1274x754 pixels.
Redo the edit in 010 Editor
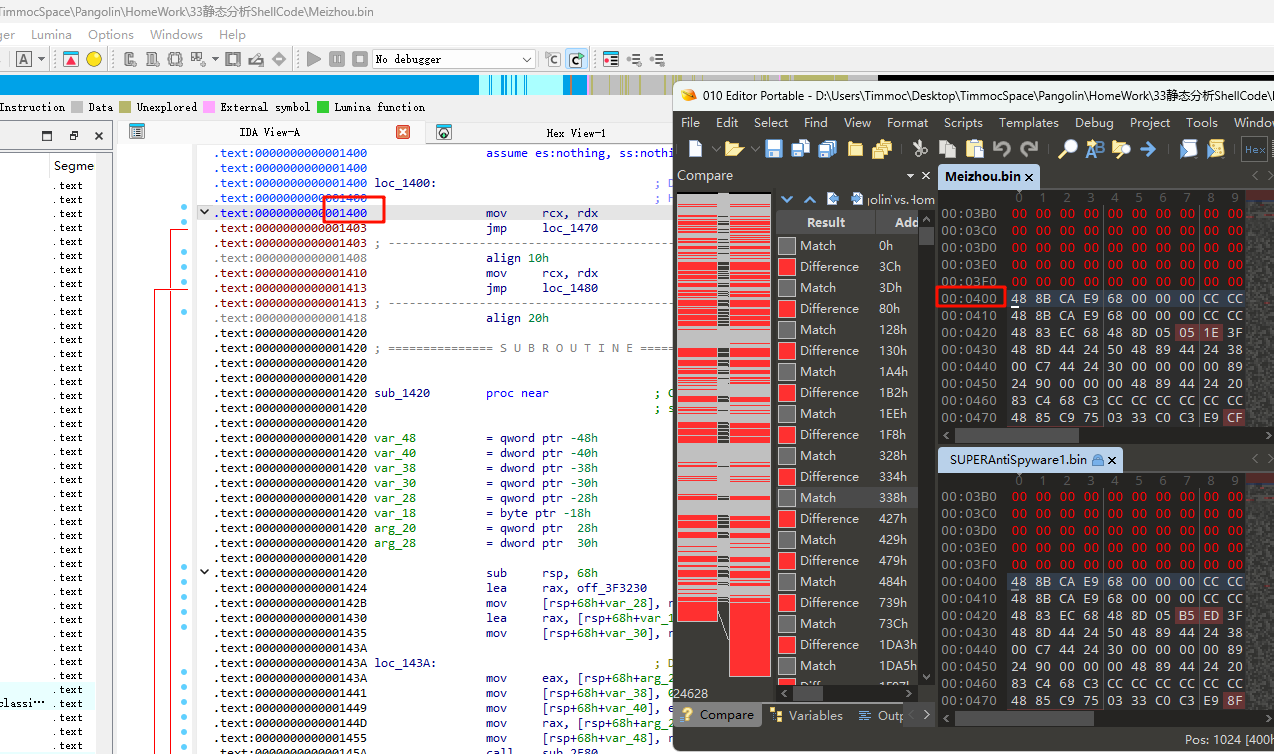point(1029,149)
